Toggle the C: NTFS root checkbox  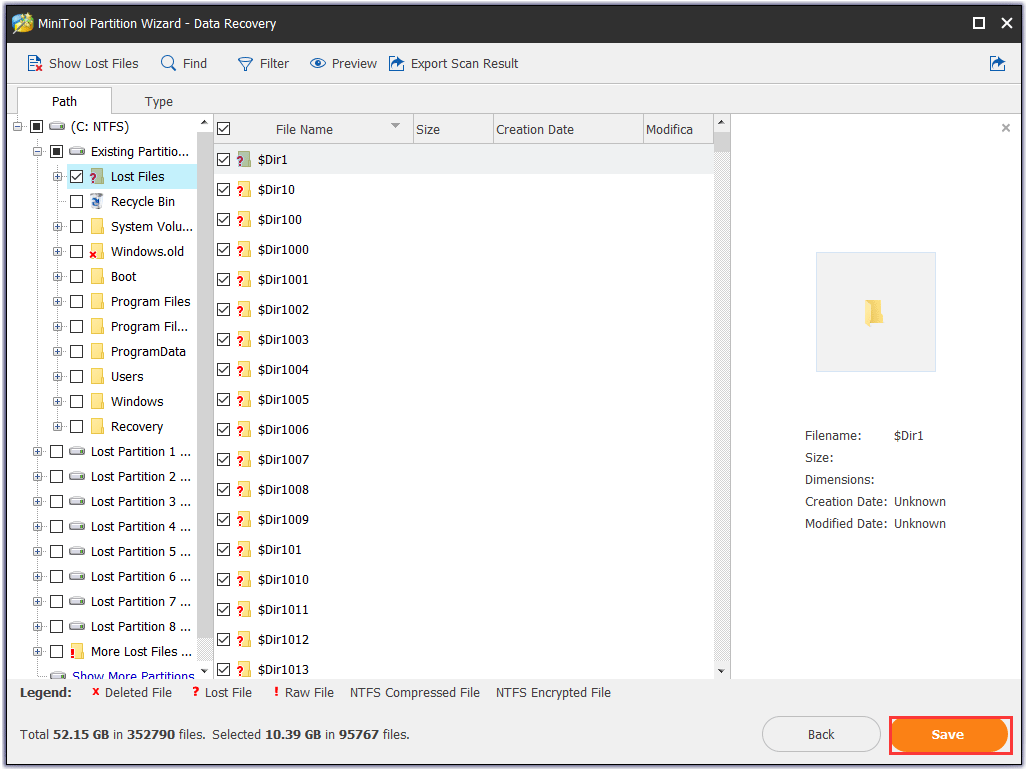37,126
